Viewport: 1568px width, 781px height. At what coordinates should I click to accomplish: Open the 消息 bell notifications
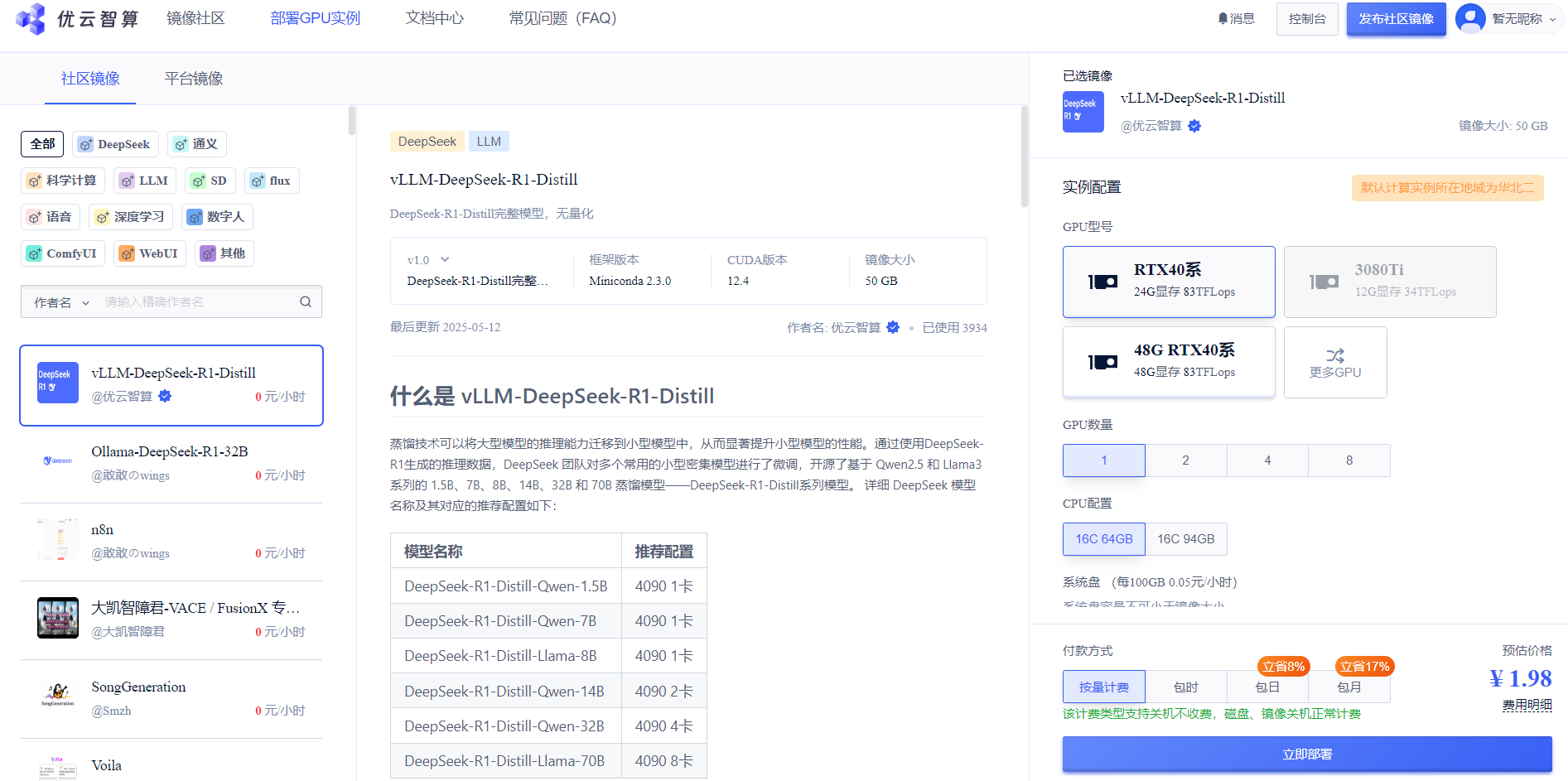pos(1236,18)
